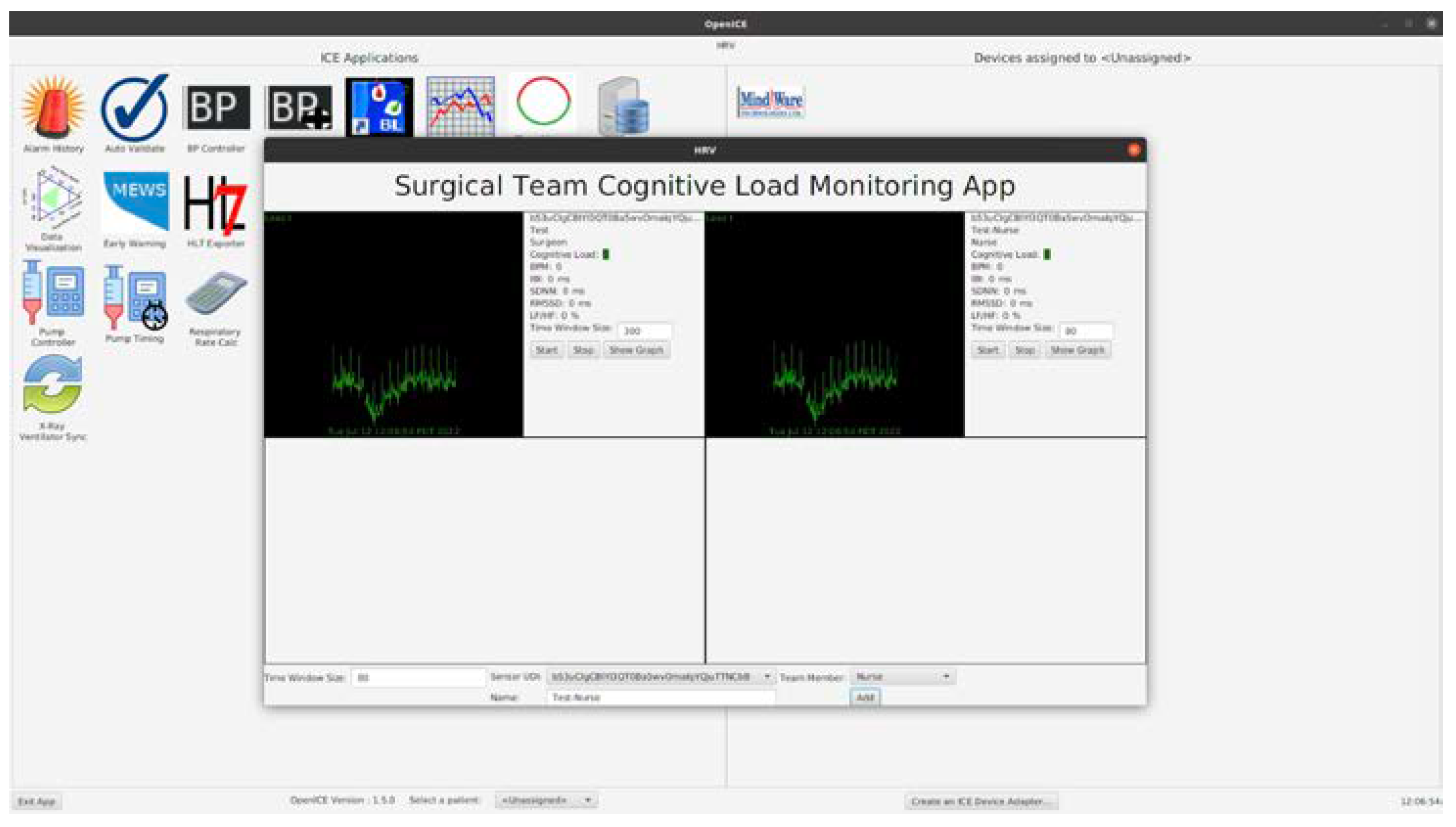Open the Alarm History app icon
This screenshot has height=827, width=1456.
pyautogui.click(x=53, y=108)
